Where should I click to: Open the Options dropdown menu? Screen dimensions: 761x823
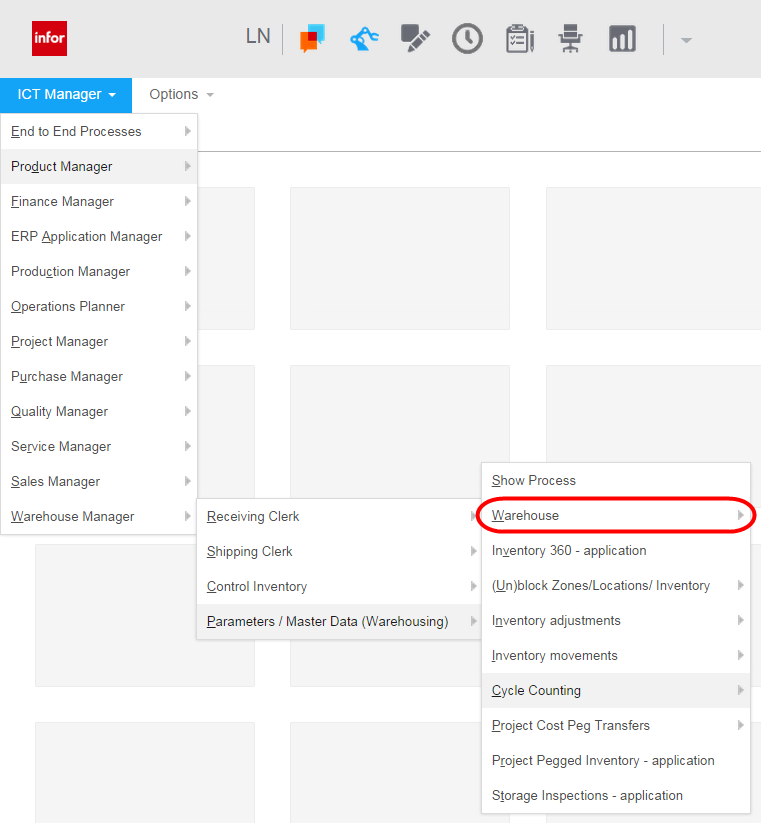(x=181, y=95)
